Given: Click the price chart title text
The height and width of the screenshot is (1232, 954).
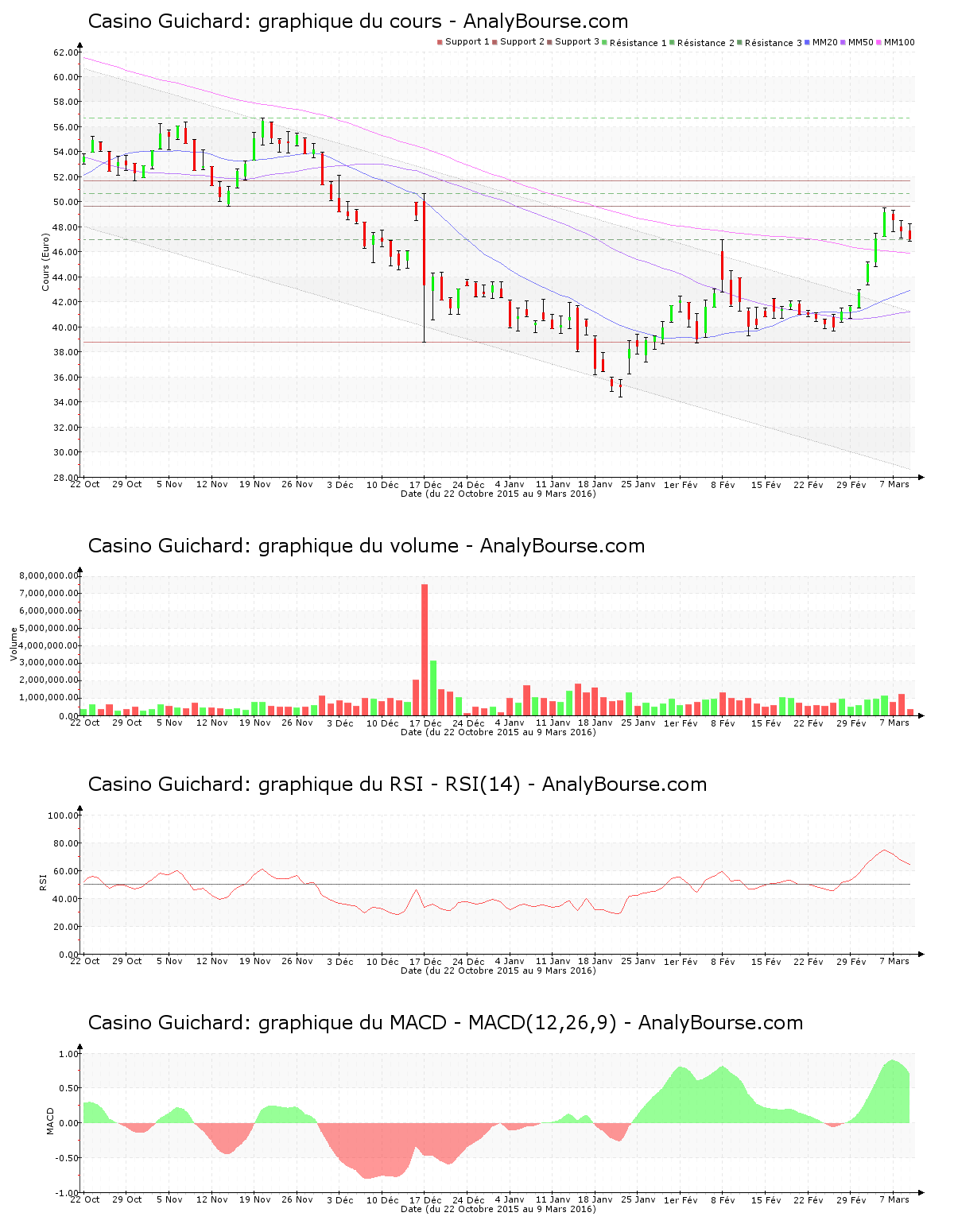Looking at the screenshot, I should pos(358,21).
